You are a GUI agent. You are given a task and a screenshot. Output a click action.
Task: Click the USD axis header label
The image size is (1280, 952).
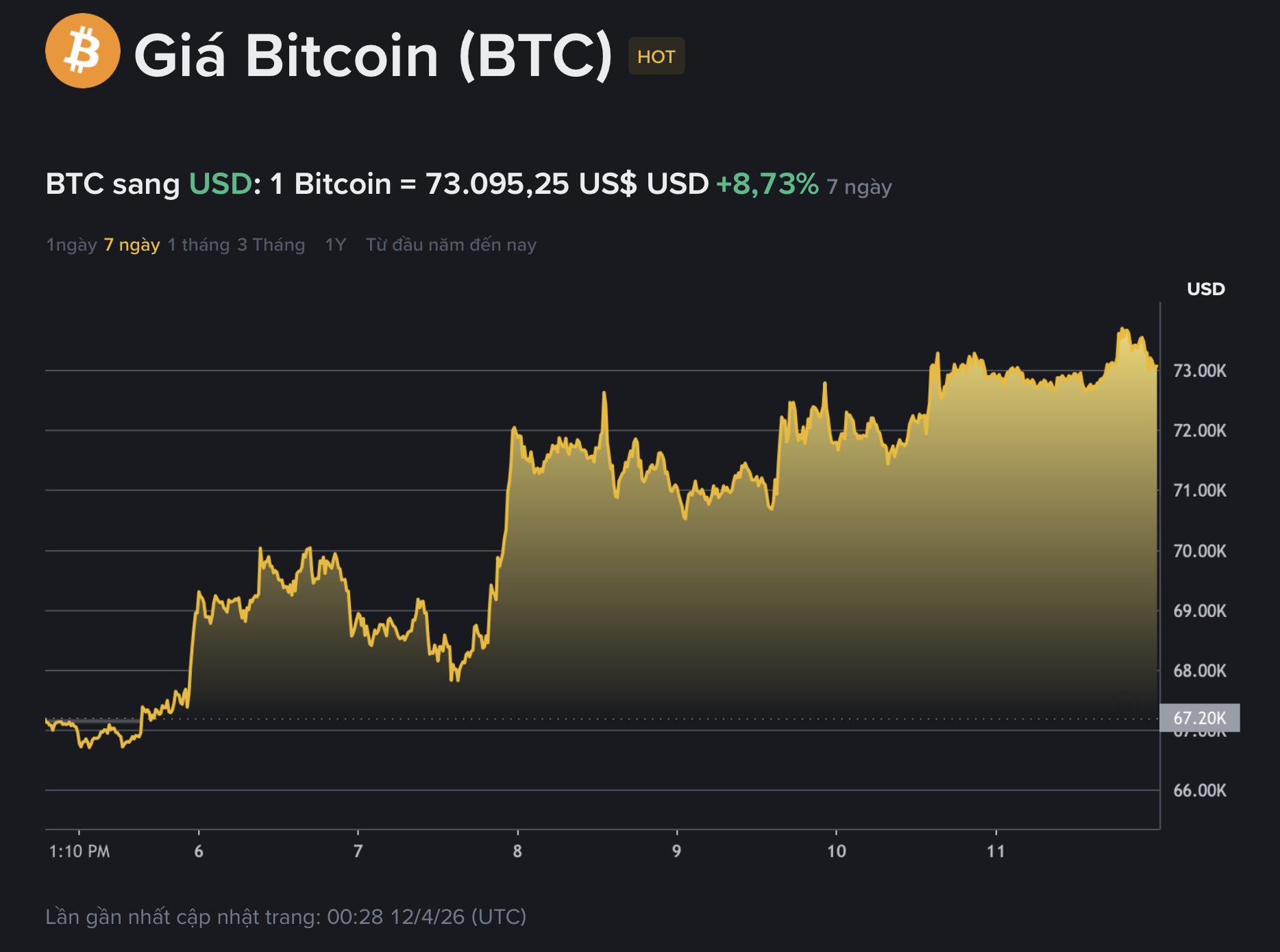pos(1205,288)
